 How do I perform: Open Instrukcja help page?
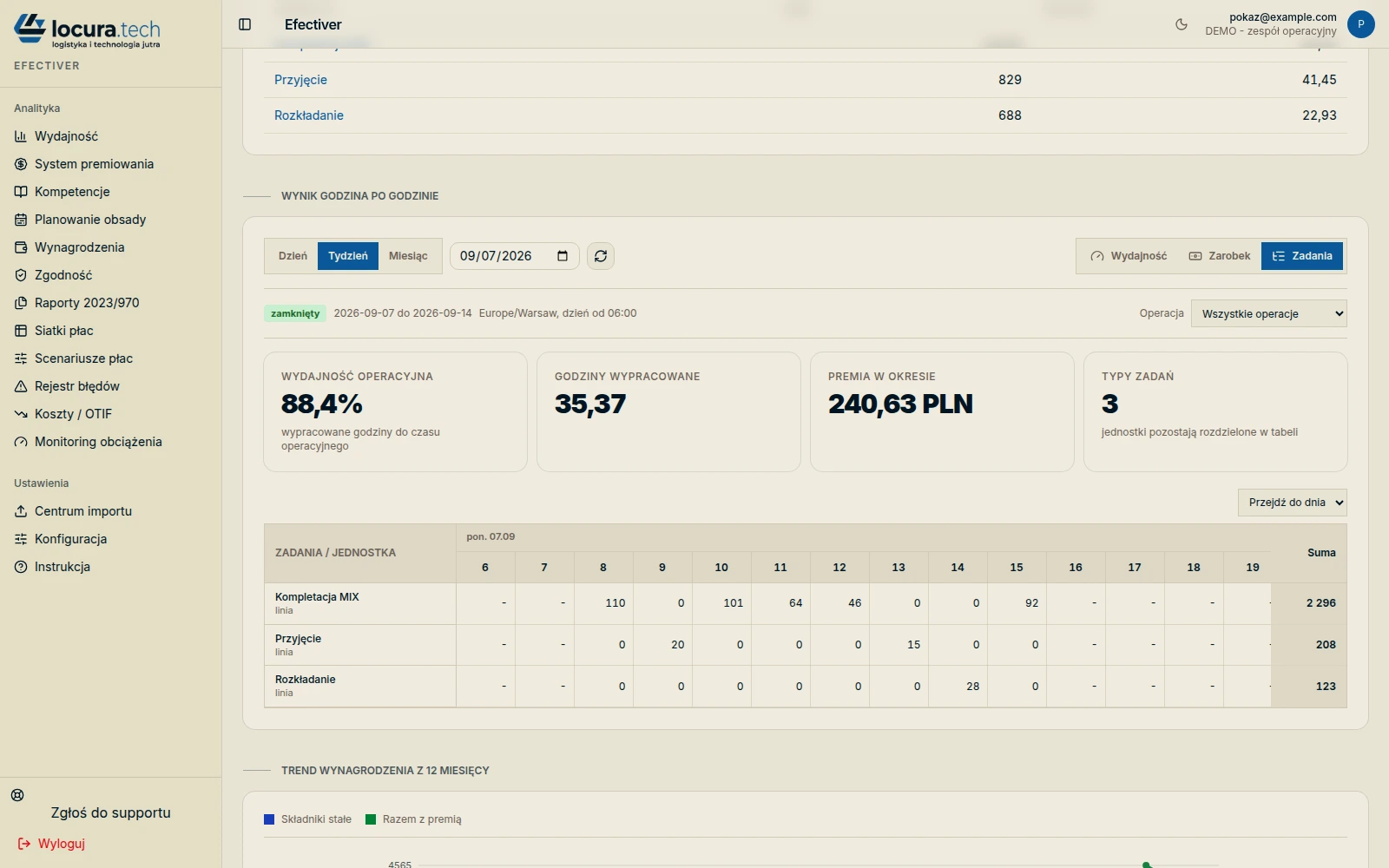111,567
